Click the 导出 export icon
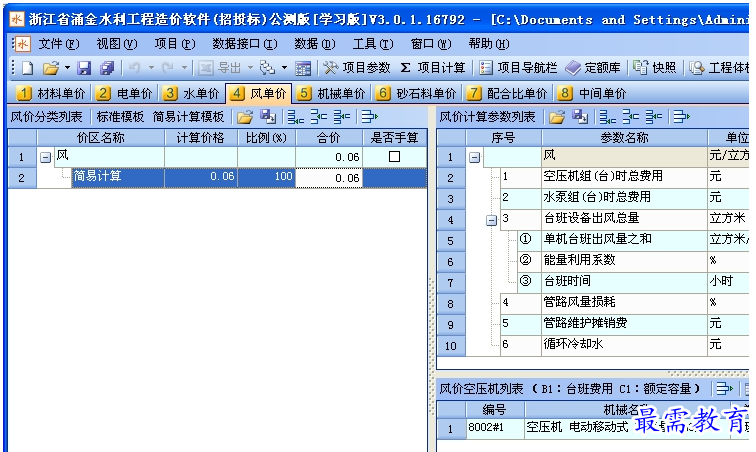 click(206, 68)
